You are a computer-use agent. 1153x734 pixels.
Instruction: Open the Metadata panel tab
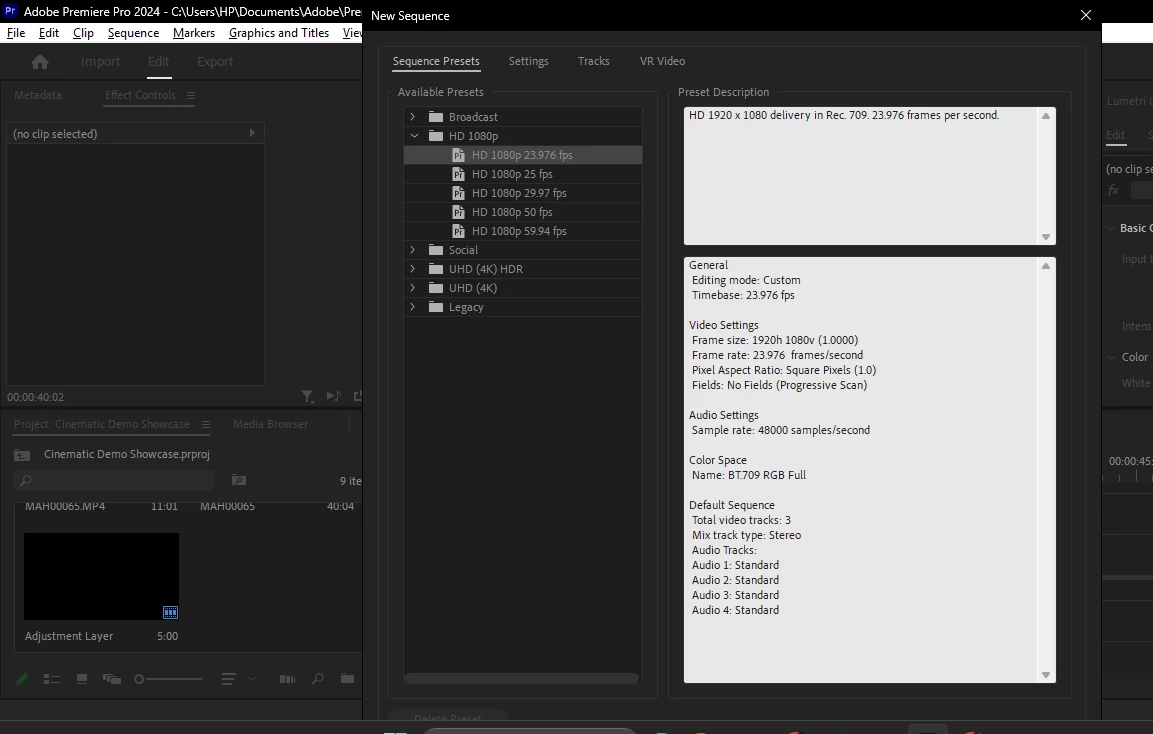(x=38, y=96)
